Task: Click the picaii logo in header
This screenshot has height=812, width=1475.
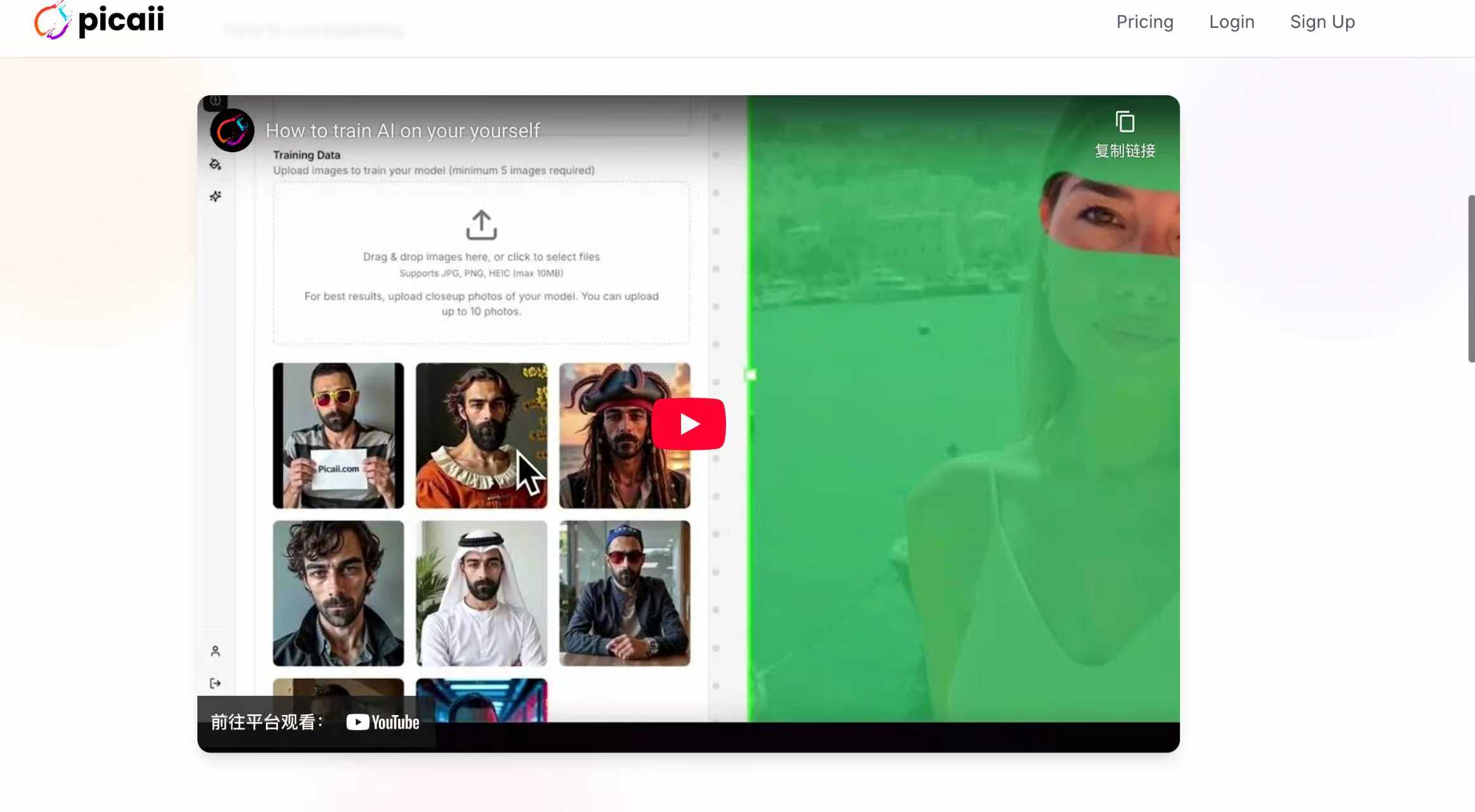Action: pyautogui.click(x=100, y=20)
